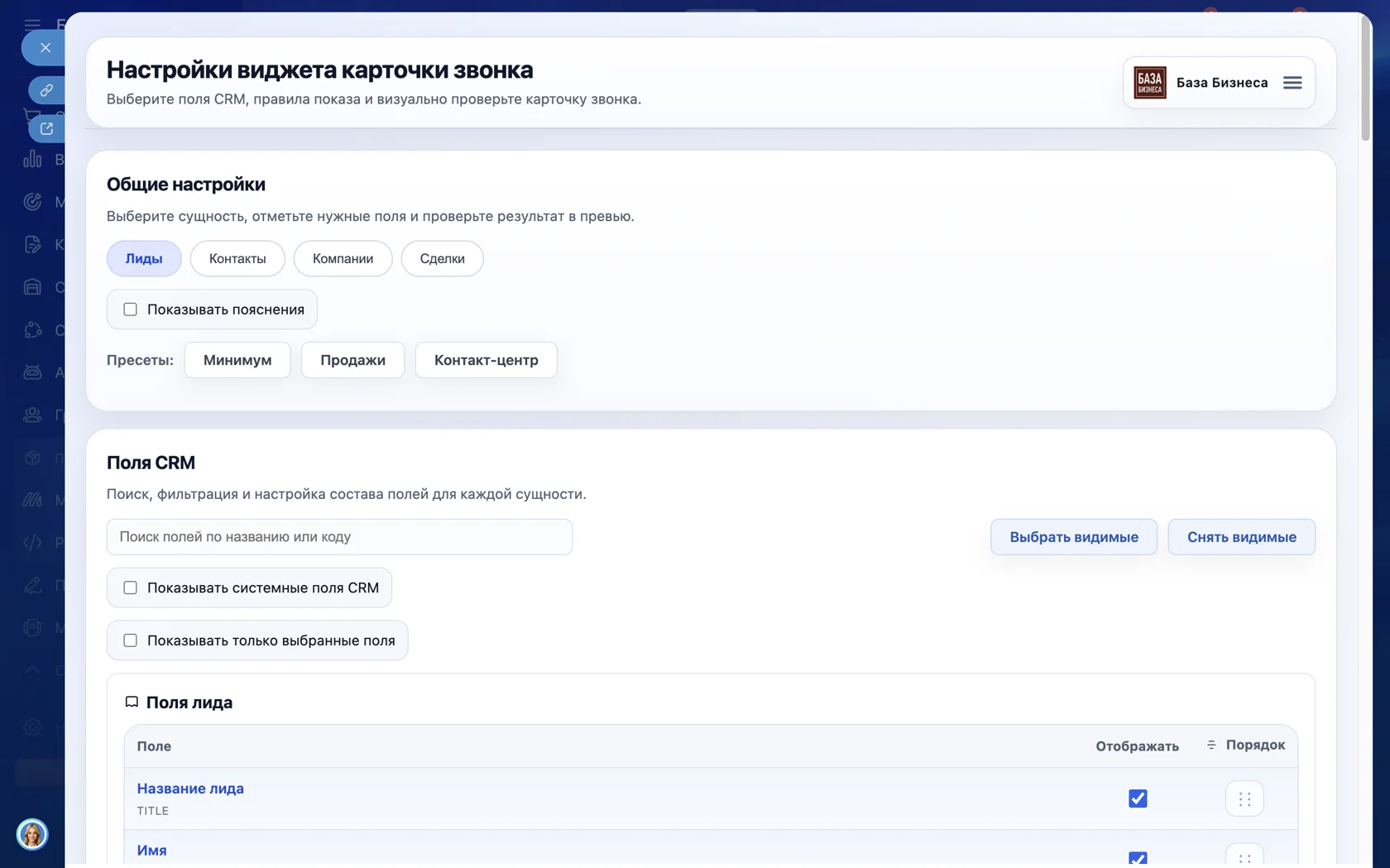Click Выбрать видимые button
The height and width of the screenshot is (868, 1390).
click(x=1074, y=537)
